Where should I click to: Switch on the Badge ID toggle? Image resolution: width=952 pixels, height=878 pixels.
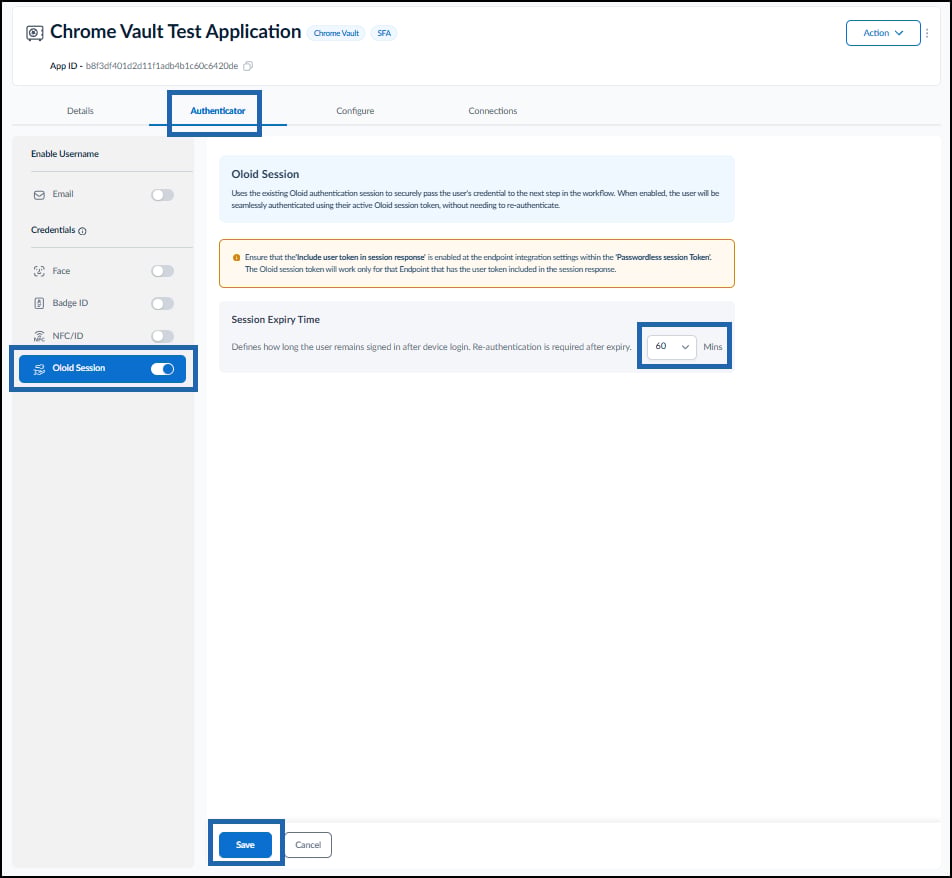click(162, 303)
